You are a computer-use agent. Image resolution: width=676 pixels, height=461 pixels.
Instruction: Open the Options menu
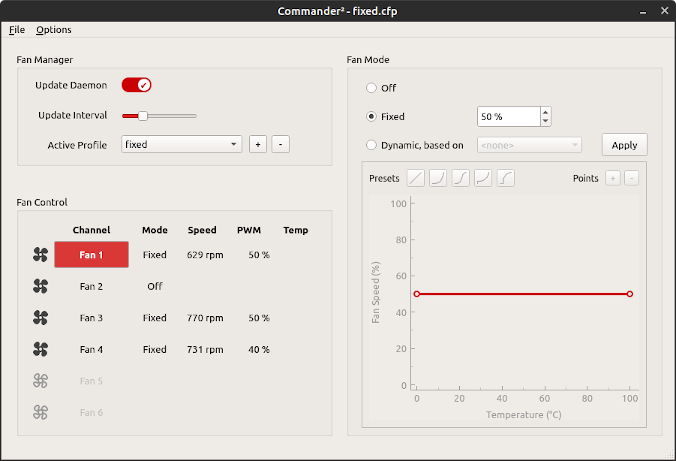tap(53, 30)
